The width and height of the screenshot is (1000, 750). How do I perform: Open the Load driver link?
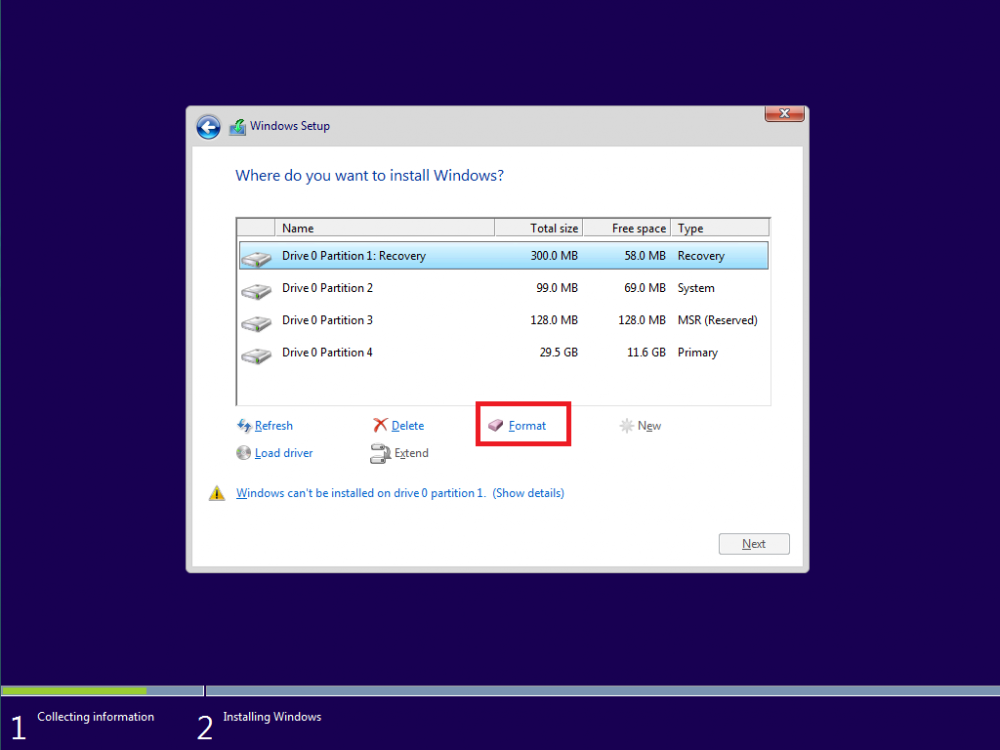tap(284, 453)
